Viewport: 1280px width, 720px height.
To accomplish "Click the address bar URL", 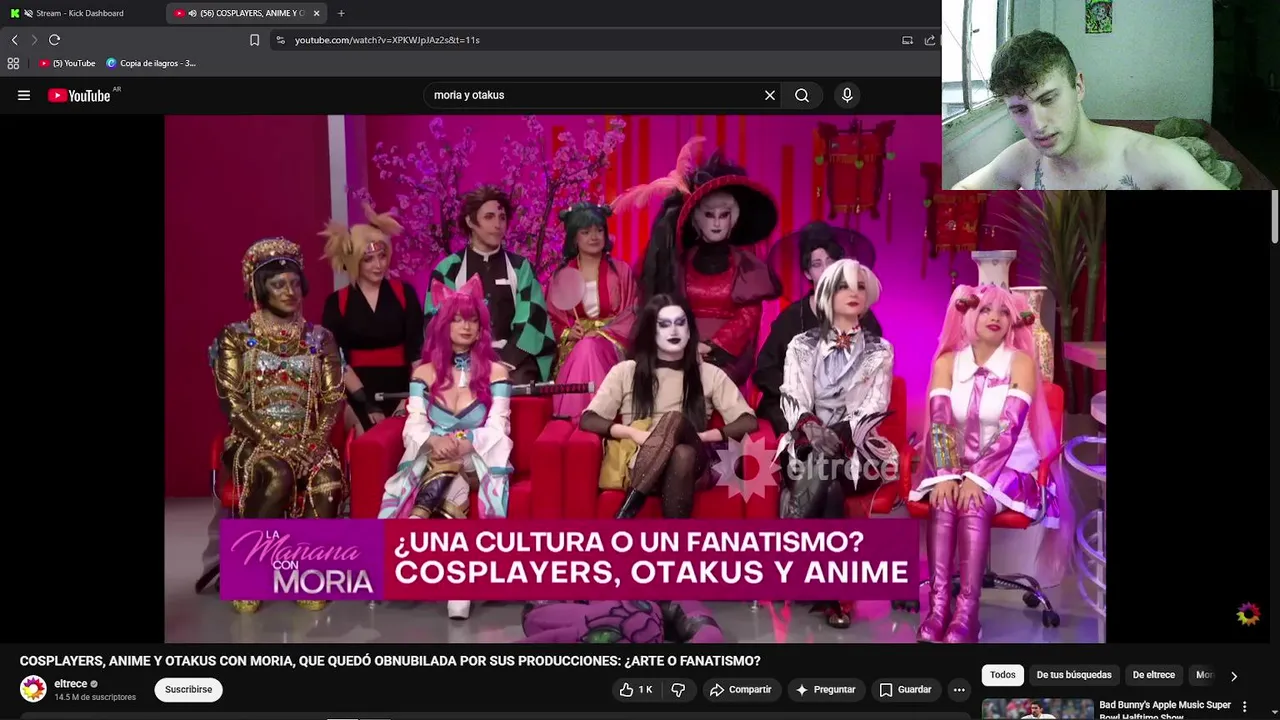I will point(387,40).
